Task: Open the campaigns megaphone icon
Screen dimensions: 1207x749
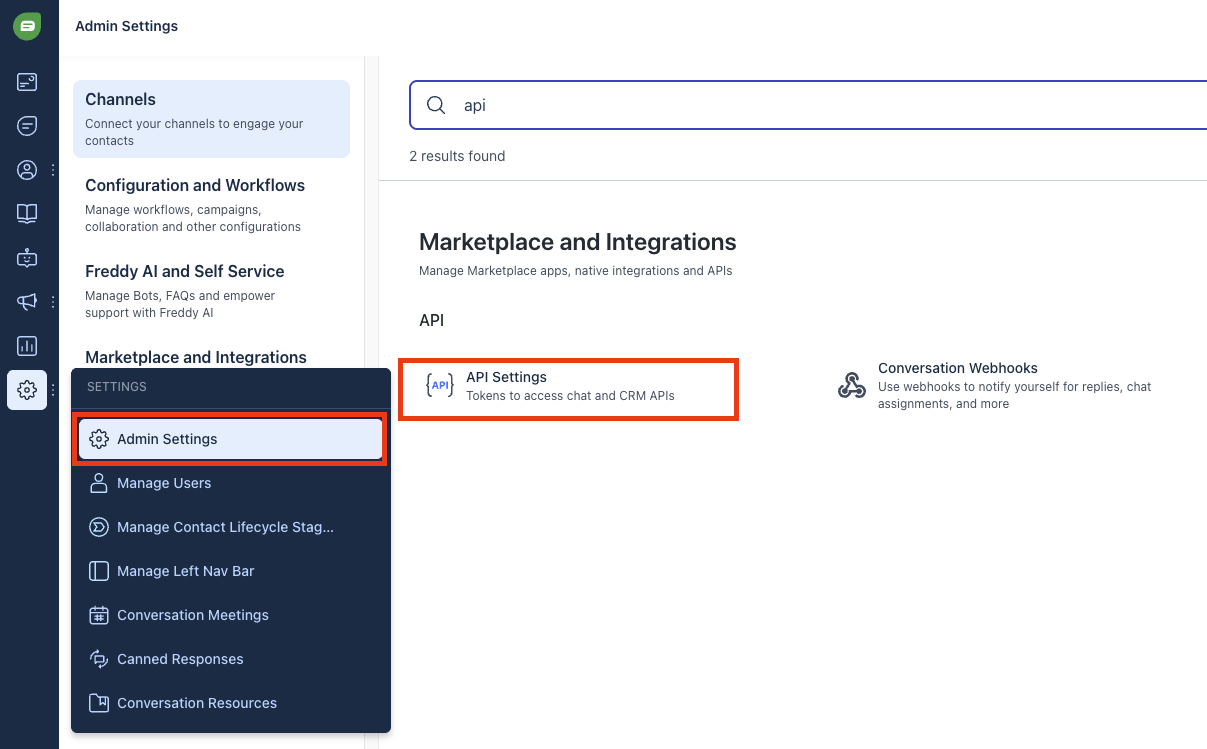Action: [x=27, y=302]
